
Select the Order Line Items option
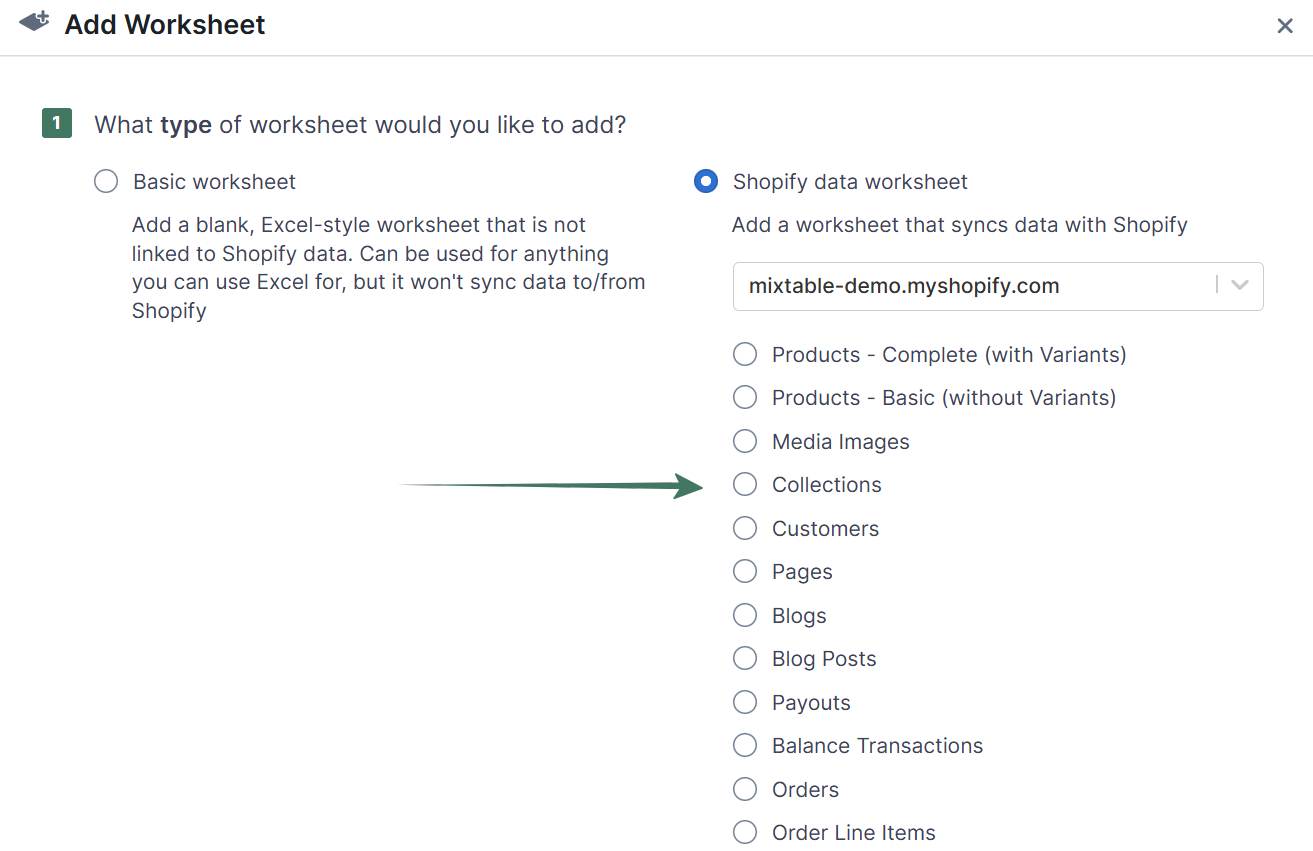click(x=745, y=832)
